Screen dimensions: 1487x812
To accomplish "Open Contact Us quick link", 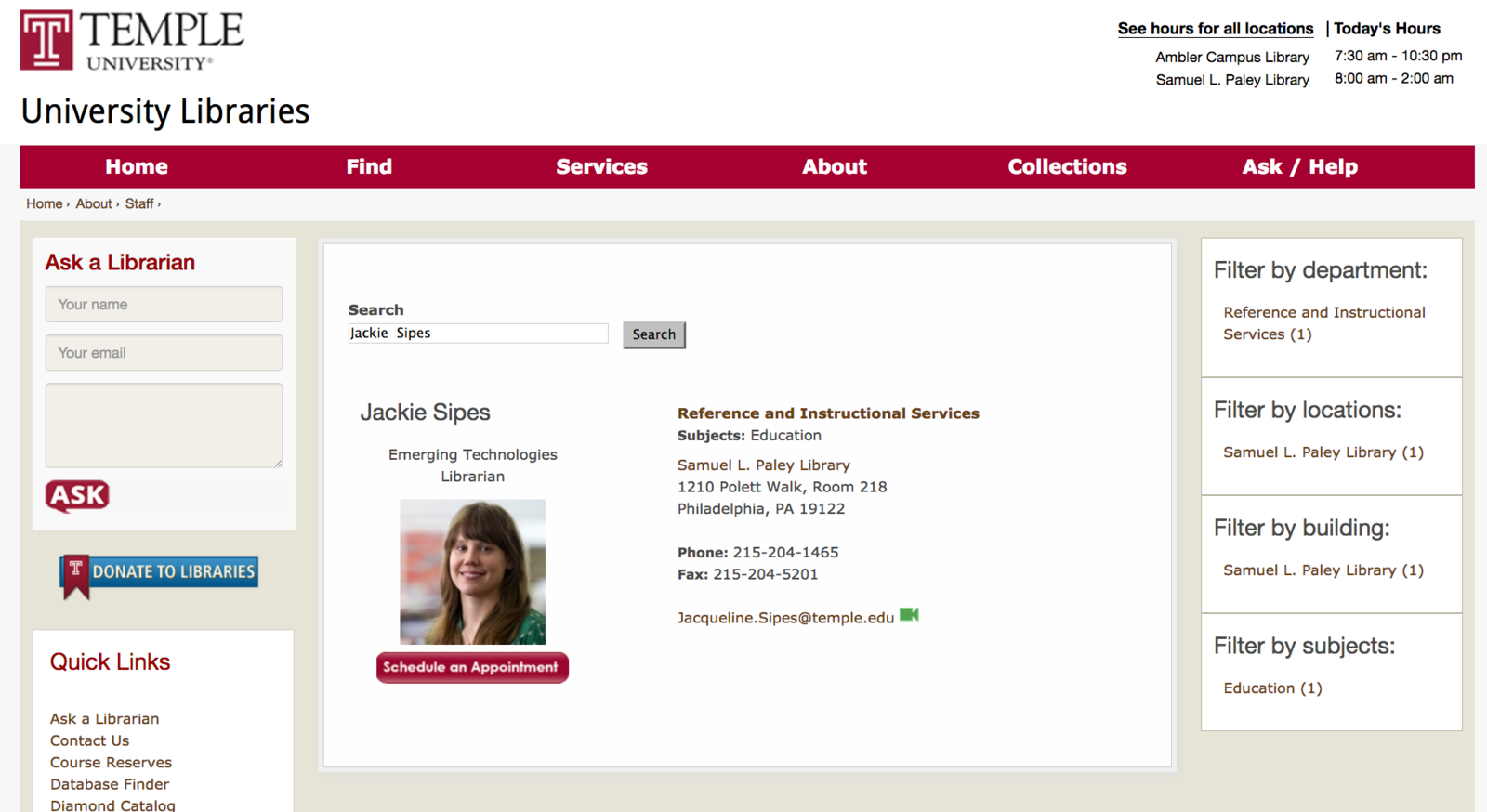I will (x=89, y=740).
